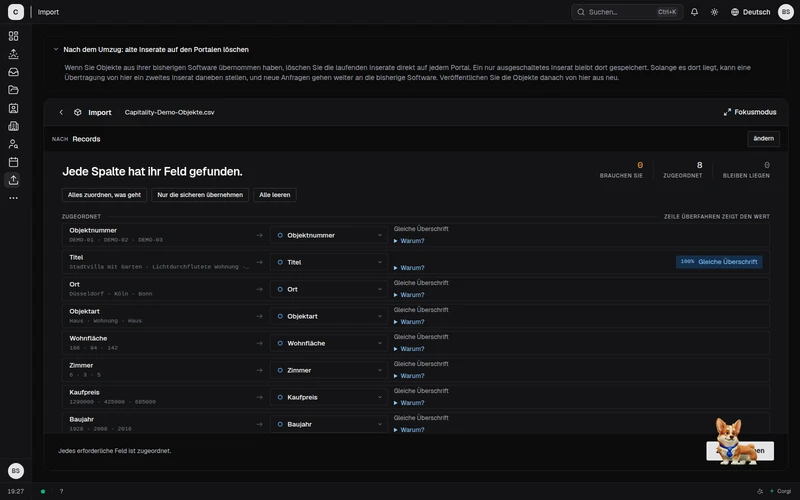Open the Wohnfläche field dropdown

[x=329, y=343]
